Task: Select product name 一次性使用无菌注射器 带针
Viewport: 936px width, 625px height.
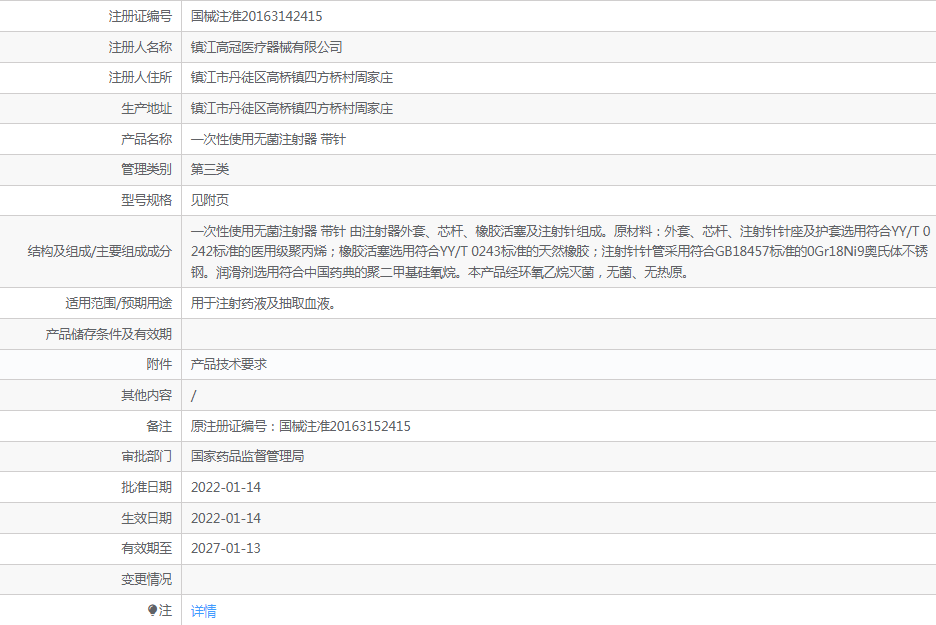Action: (268, 139)
